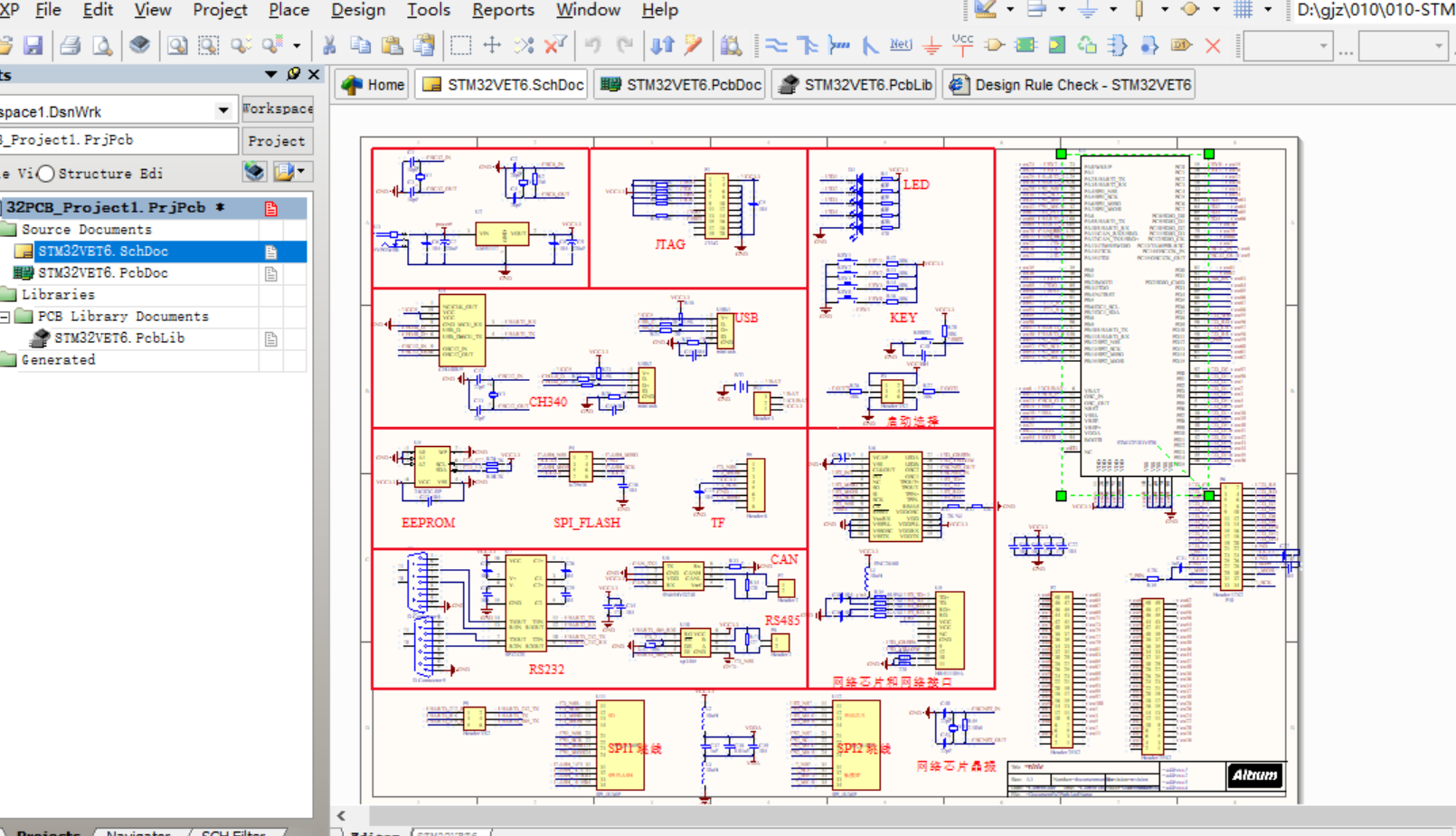Open the zoom selected objects dropdown arrow
The height and width of the screenshot is (836, 1456).
coord(297,45)
